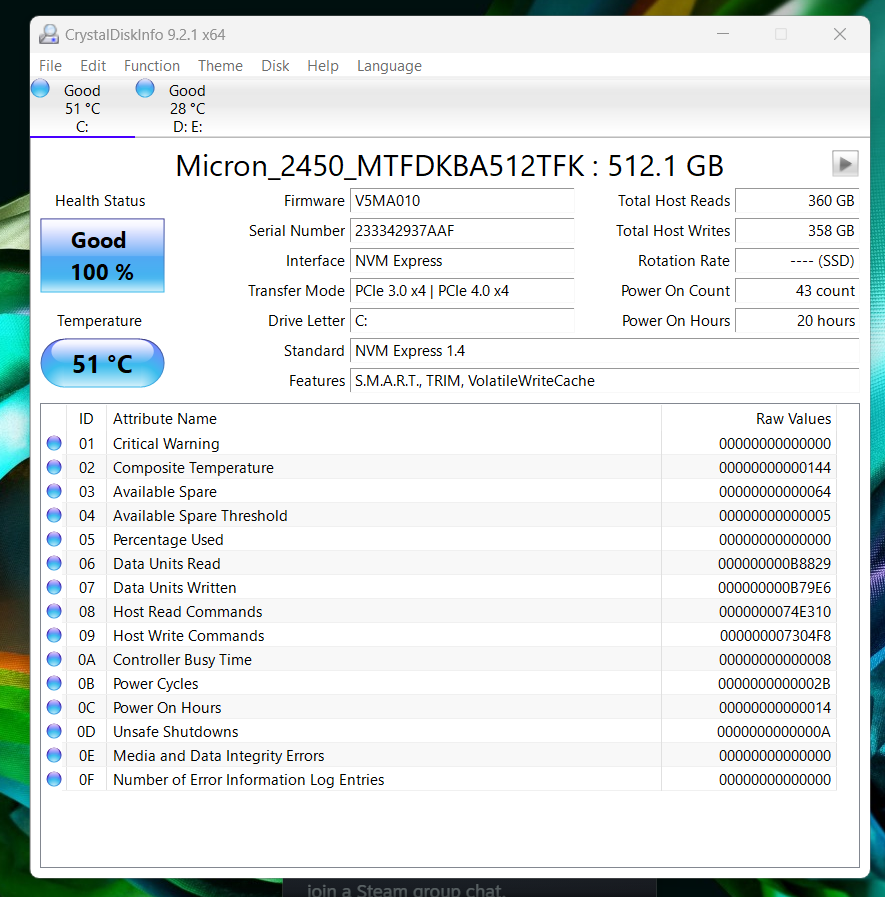Click the Attribute Name column header
885x897 pixels.
(383, 419)
